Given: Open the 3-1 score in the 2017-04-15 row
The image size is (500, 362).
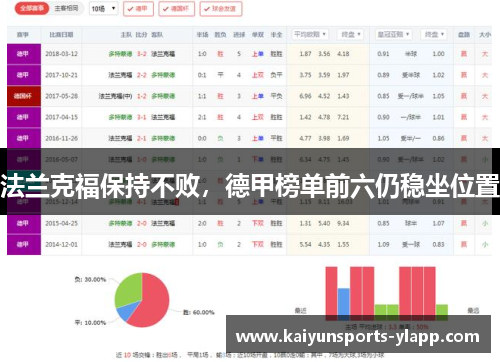Looking at the screenshot, I should pos(142,117).
